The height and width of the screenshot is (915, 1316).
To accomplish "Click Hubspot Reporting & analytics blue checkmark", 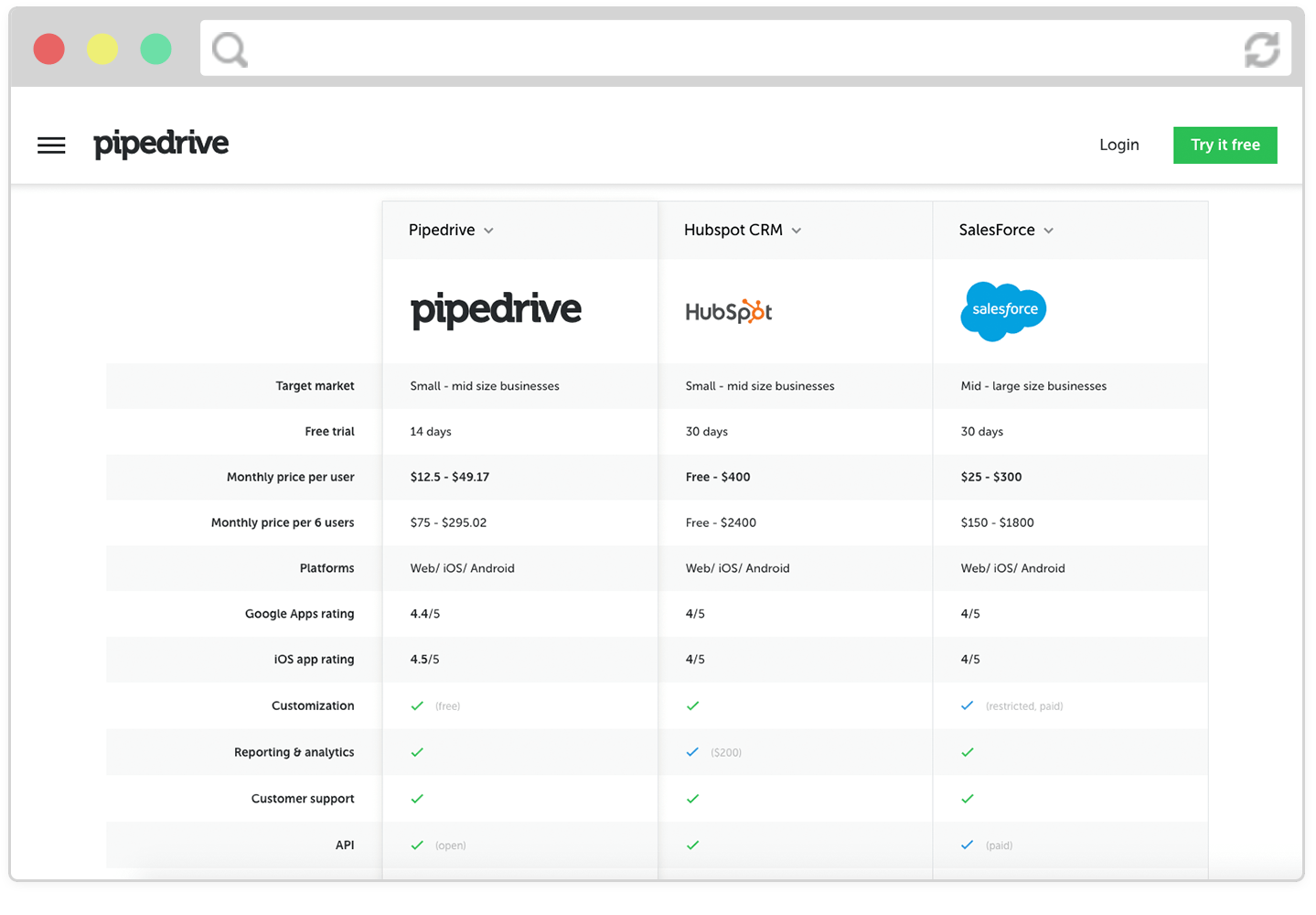I will 692,752.
